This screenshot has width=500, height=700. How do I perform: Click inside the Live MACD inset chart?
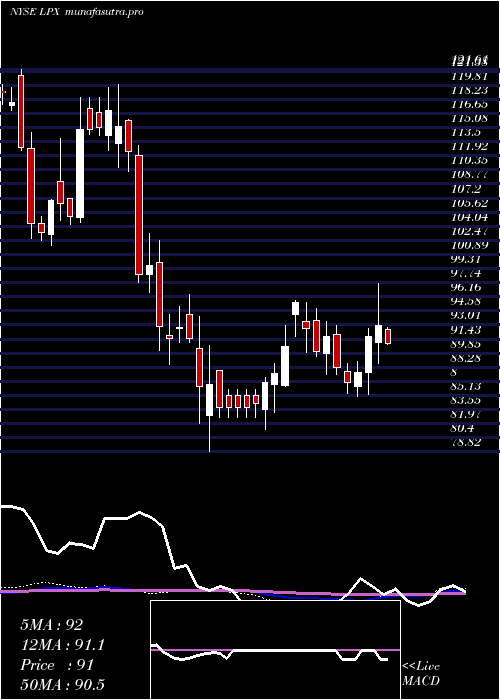tap(275, 650)
